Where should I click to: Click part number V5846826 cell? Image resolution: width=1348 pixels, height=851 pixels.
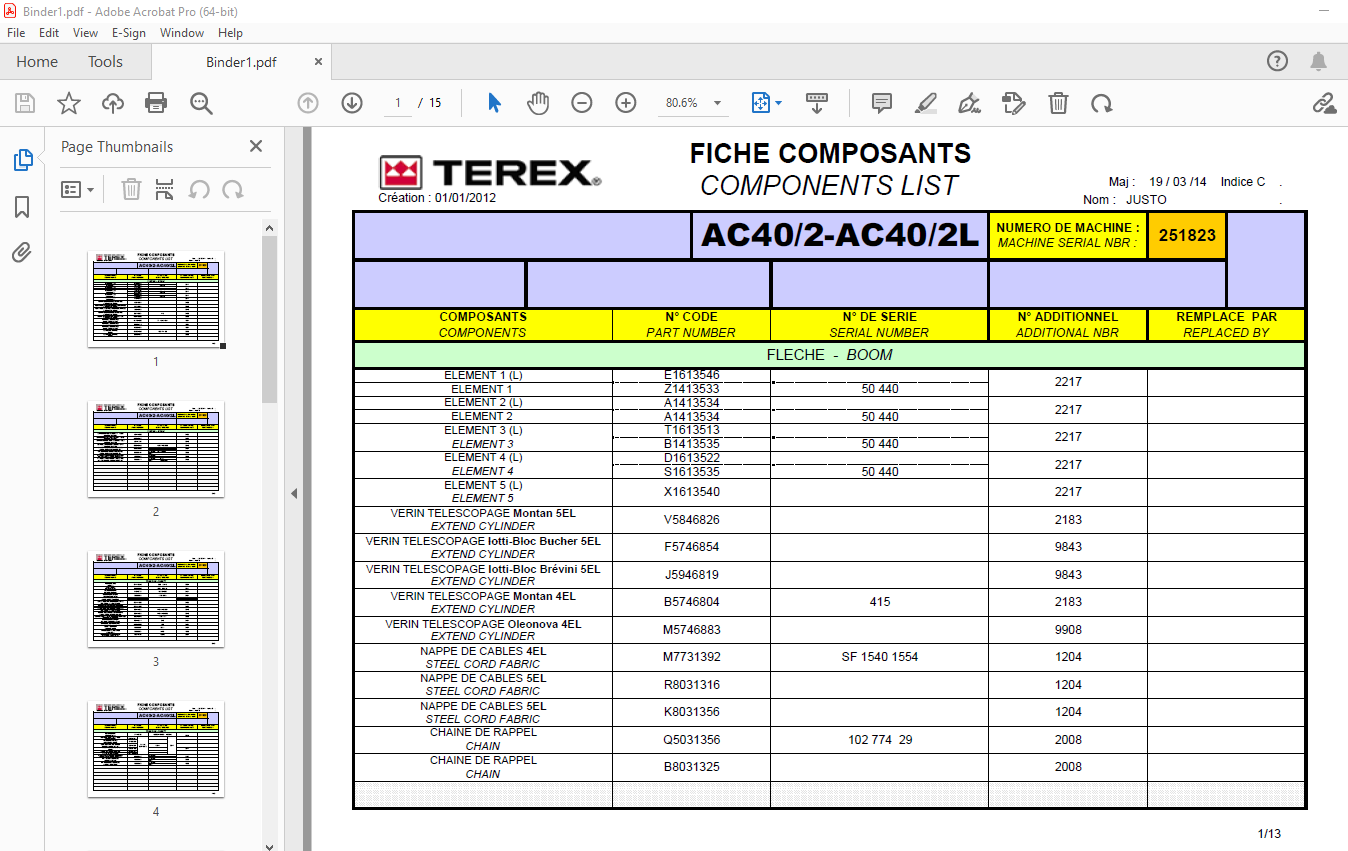click(x=692, y=520)
